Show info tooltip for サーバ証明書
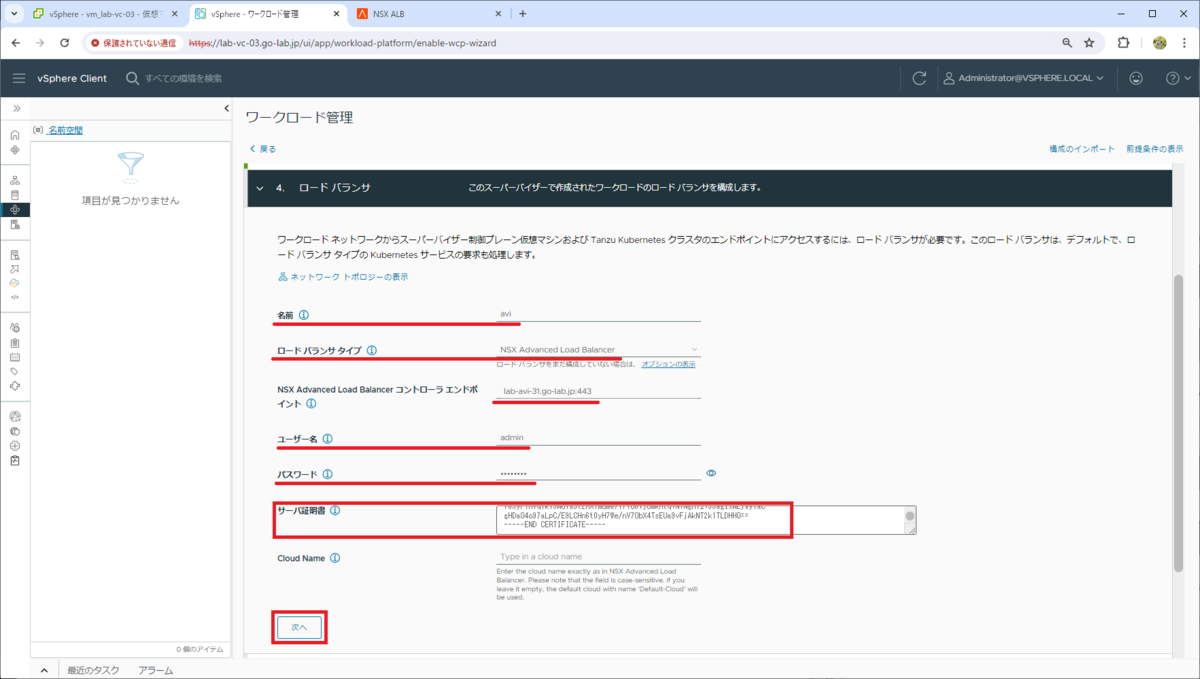The height and width of the screenshot is (679, 1200). pos(335,511)
